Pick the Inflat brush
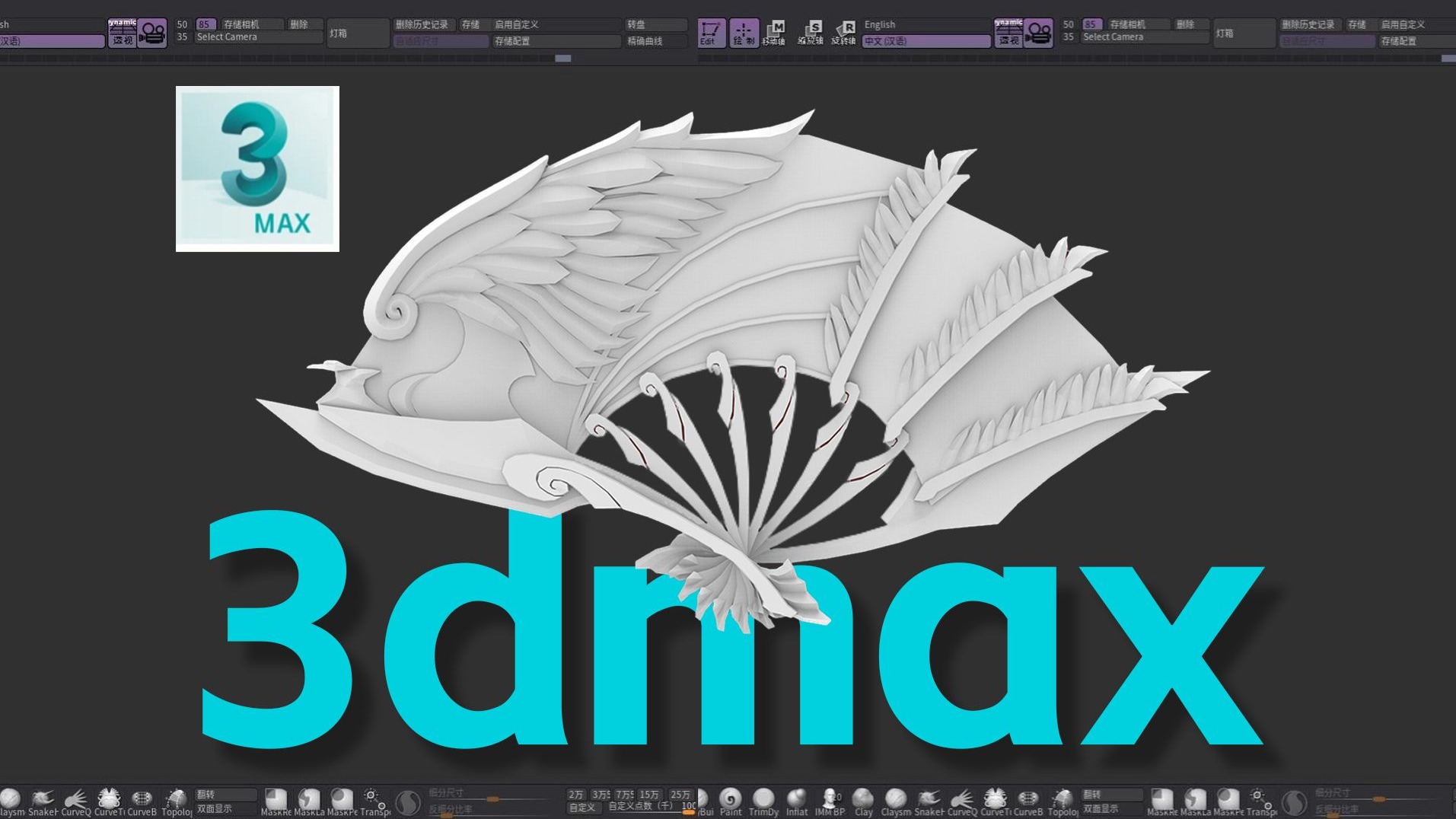This screenshot has height=819, width=1456. 797,802
